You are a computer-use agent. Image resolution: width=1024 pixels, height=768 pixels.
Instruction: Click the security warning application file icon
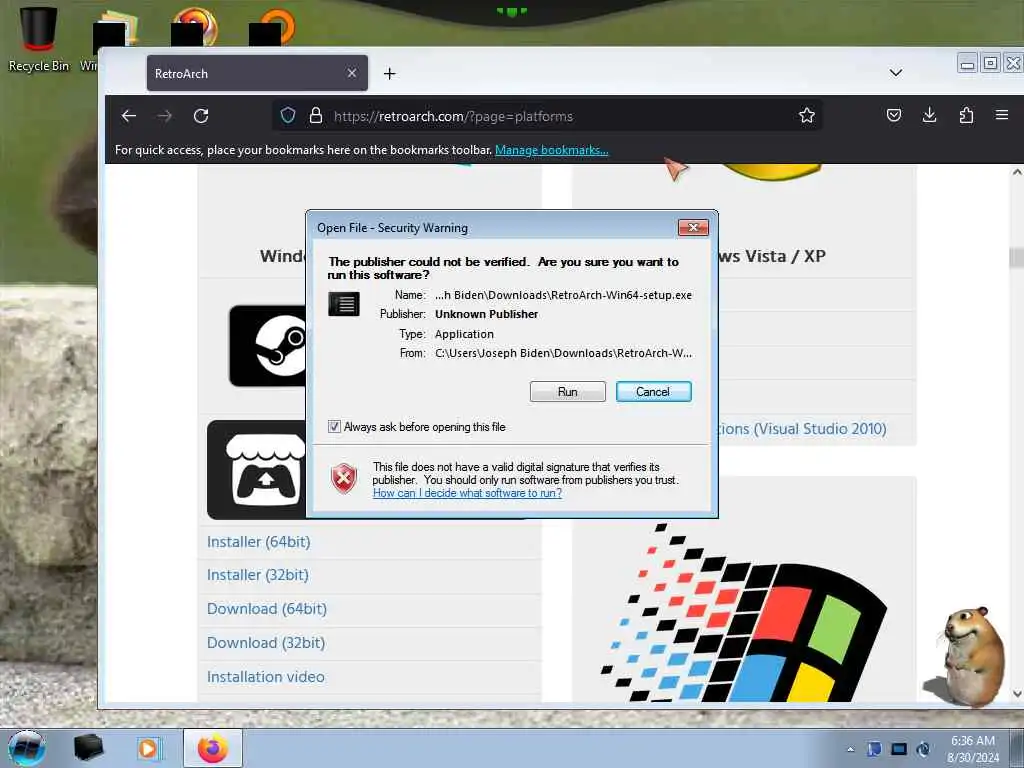click(x=344, y=304)
